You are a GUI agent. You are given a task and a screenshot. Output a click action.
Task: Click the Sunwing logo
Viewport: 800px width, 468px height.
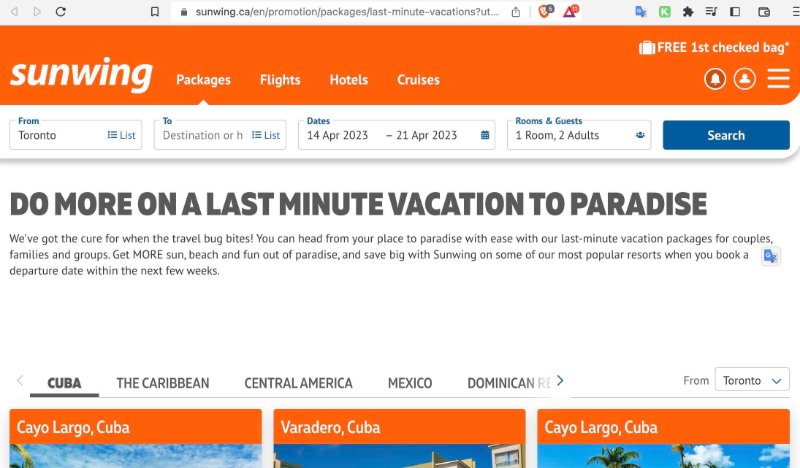pos(81,74)
